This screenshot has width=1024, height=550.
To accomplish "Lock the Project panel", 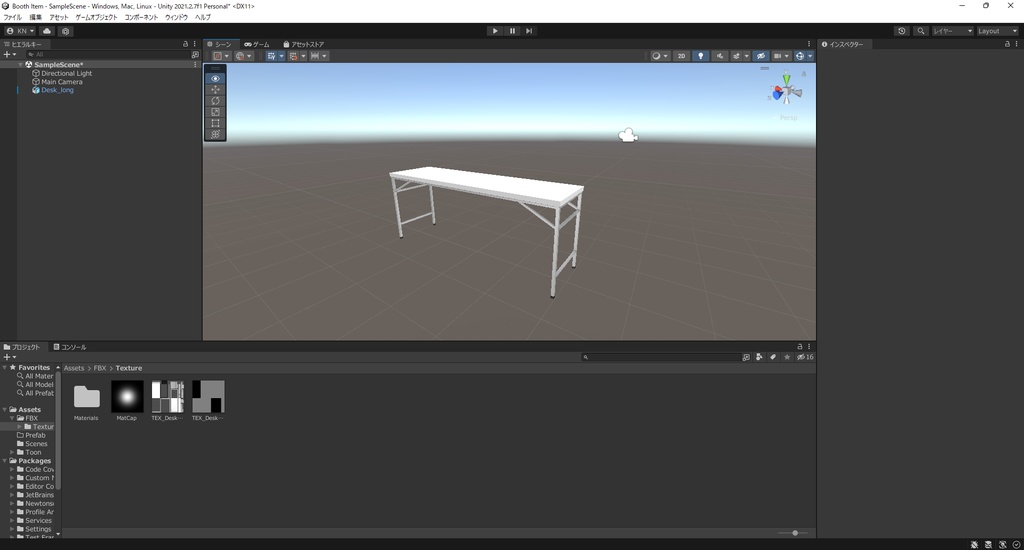I will pyautogui.click(x=800, y=347).
